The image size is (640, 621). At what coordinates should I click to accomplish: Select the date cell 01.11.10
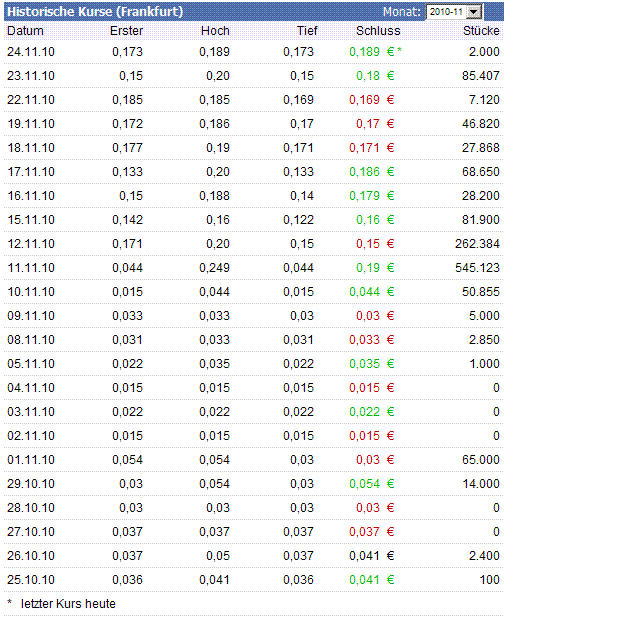[31, 459]
